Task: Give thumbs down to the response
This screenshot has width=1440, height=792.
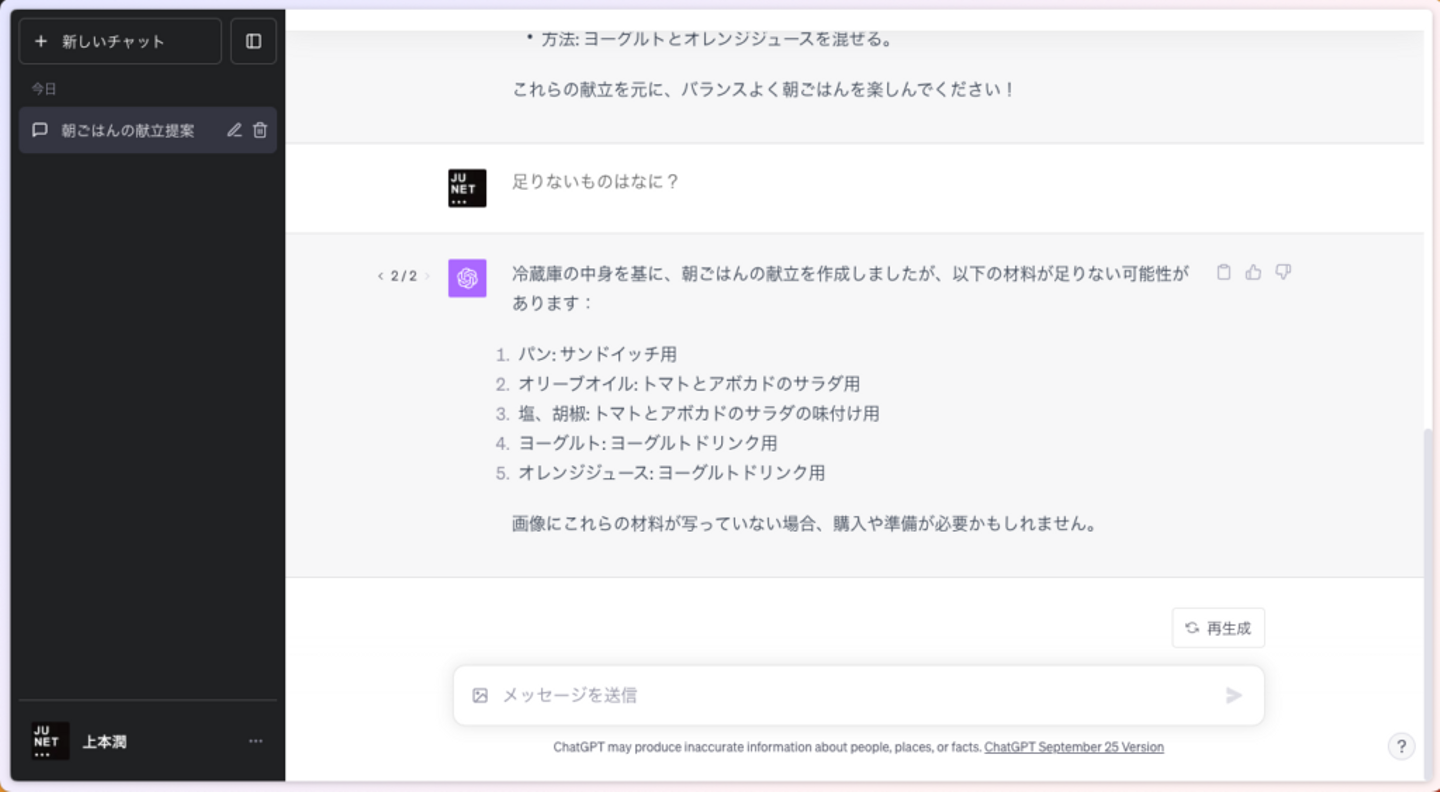Action: click(x=1283, y=272)
